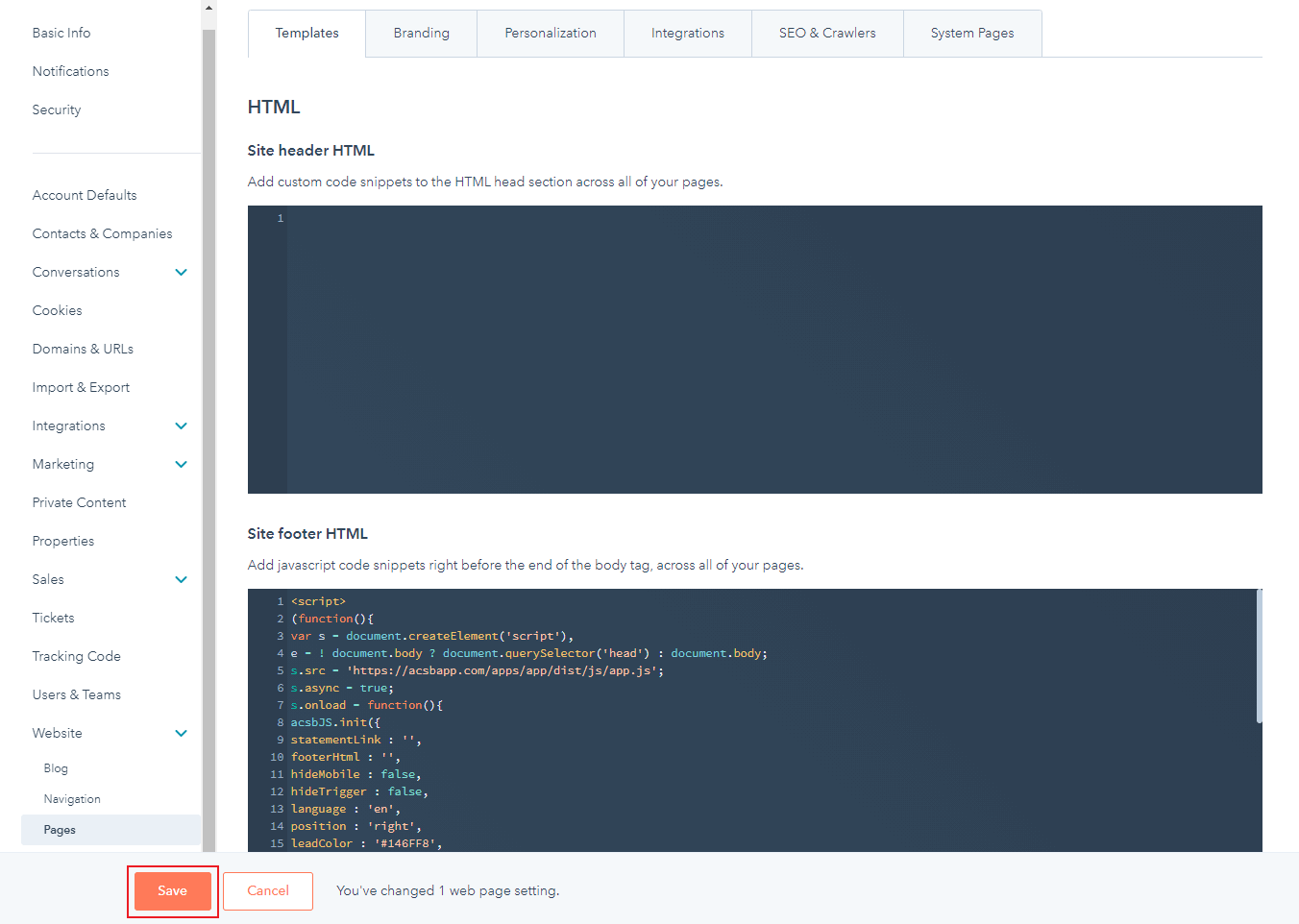Expand the Sales sidebar section
The height and width of the screenshot is (924, 1299).
coord(181,579)
